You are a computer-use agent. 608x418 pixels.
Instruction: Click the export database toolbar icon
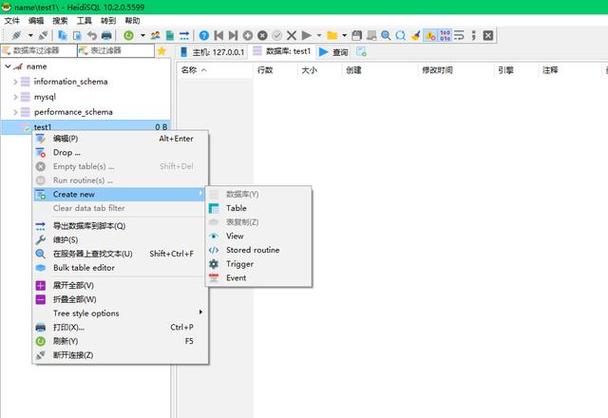(184, 36)
